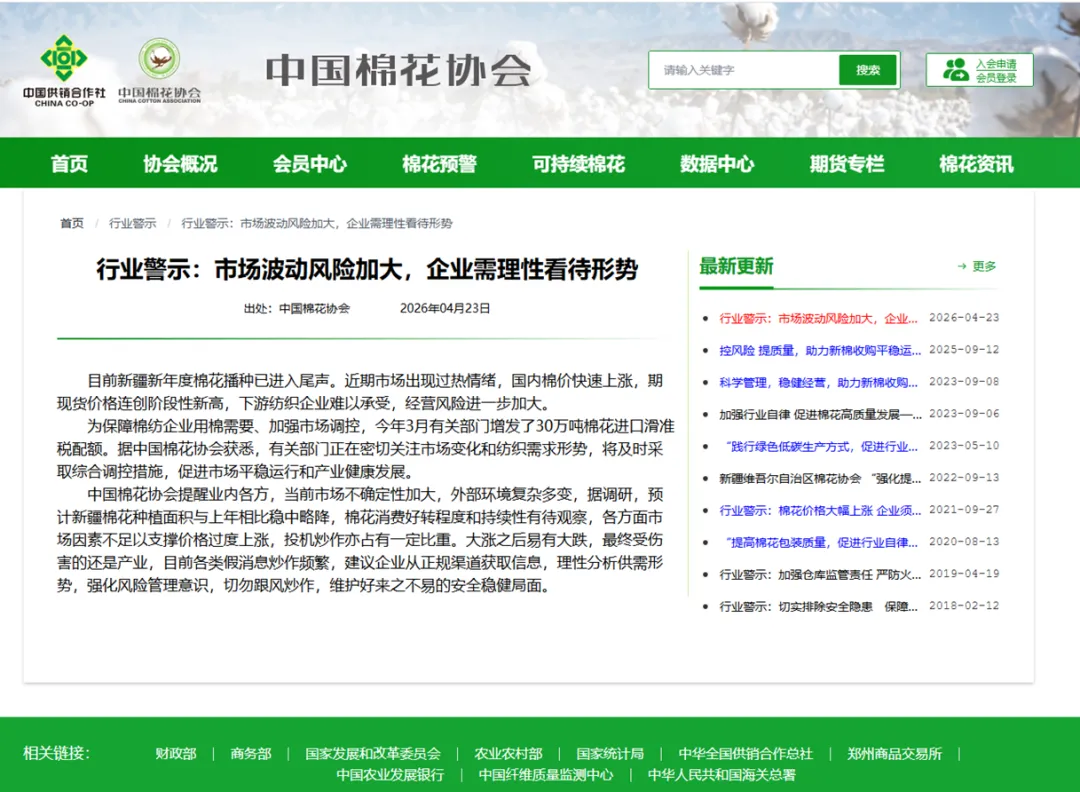The width and height of the screenshot is (1080, 792).
Task: Open the 郑州商品交易所 footer link
Action: pos(895,754)
